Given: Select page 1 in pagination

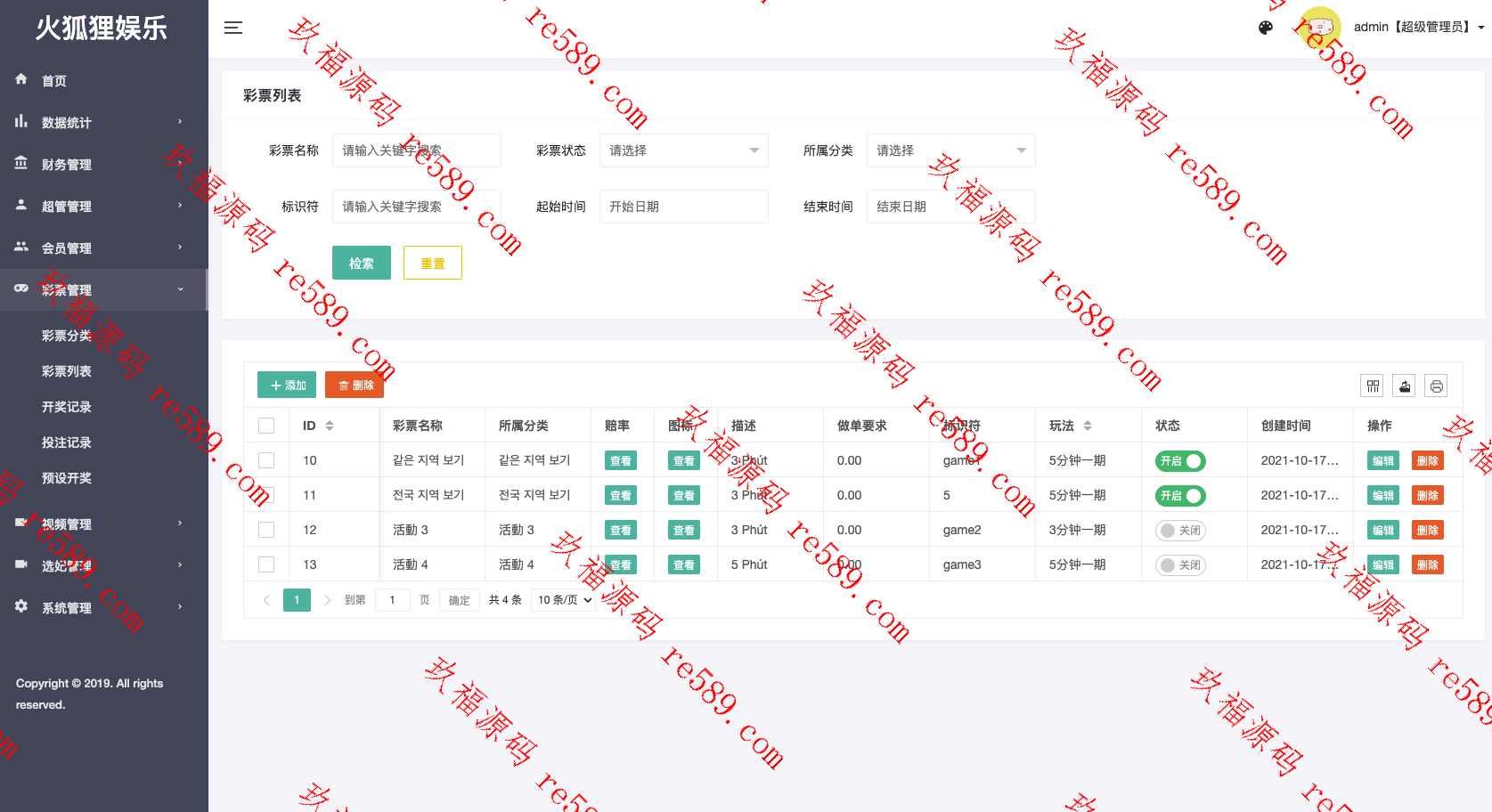Looking at the screenshot, I should pyautogui.click(x=297, y=600).
